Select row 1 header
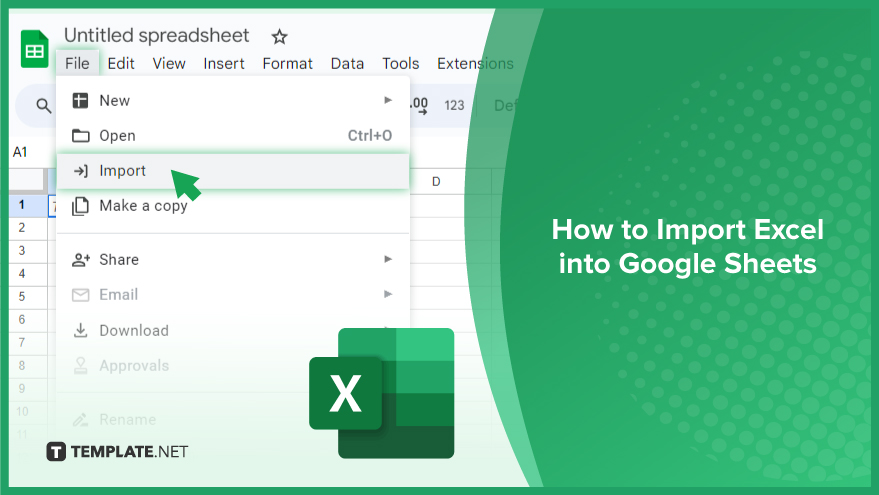879x495 pixels. 22,205
